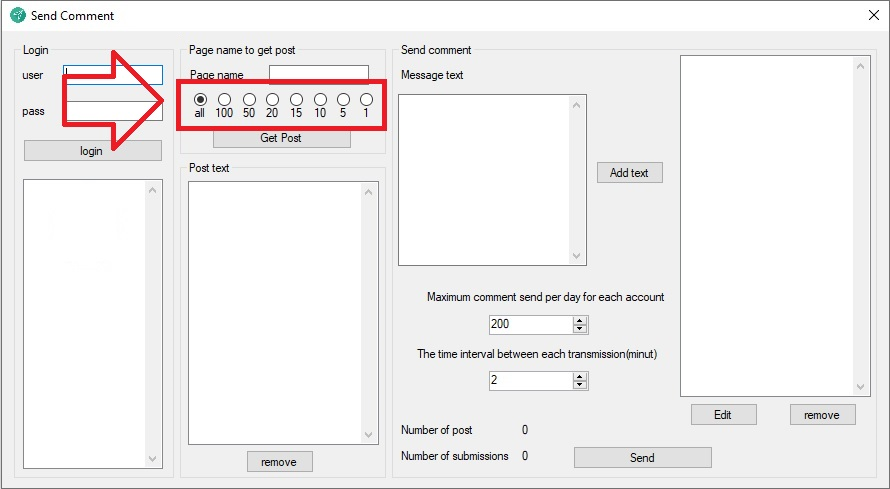Click inside the Message text box
The width and height of the screenshot is (890, 489).
click(483, 180)
